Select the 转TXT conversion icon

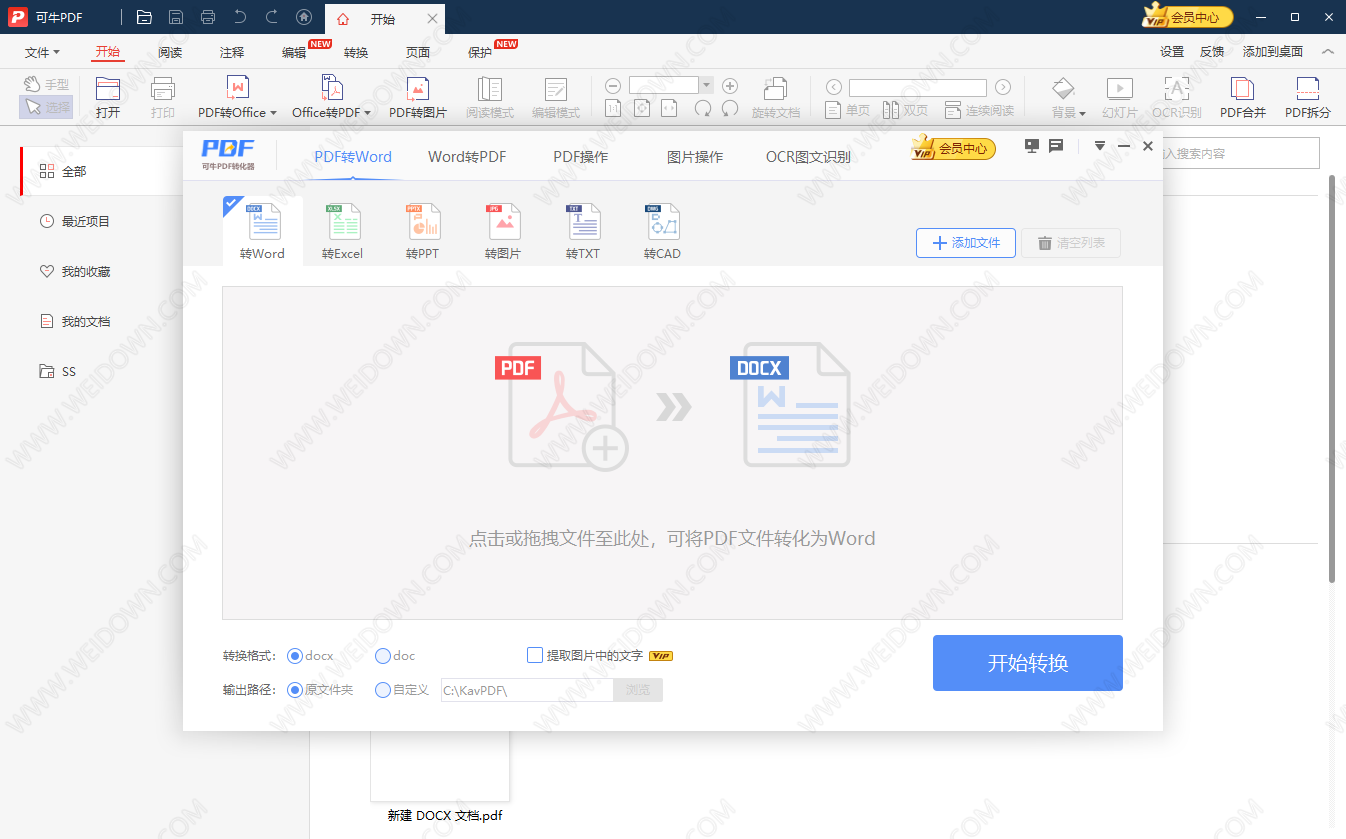click(x=583, y=231)
